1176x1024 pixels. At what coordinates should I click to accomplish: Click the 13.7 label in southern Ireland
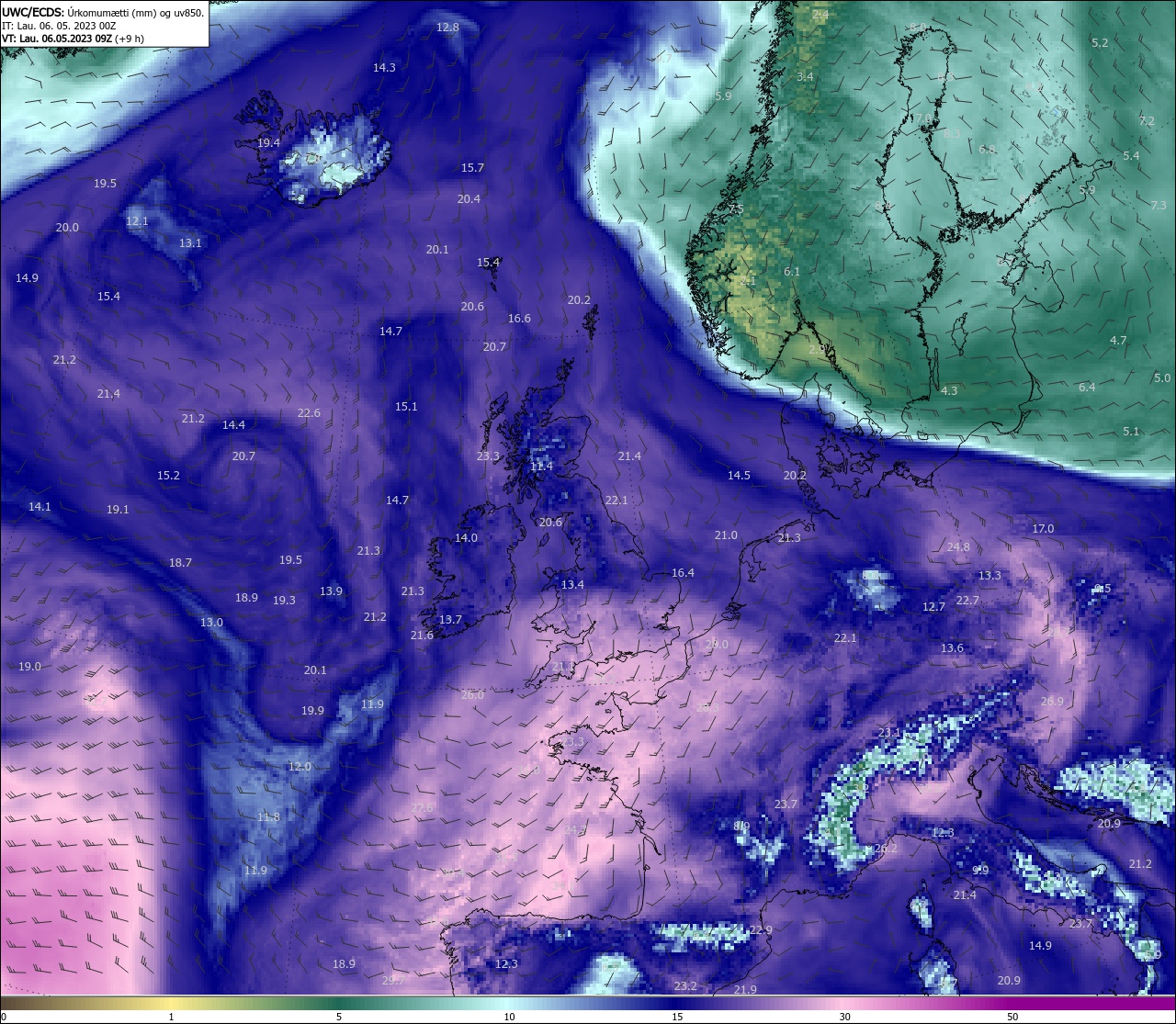click(450, 621)
